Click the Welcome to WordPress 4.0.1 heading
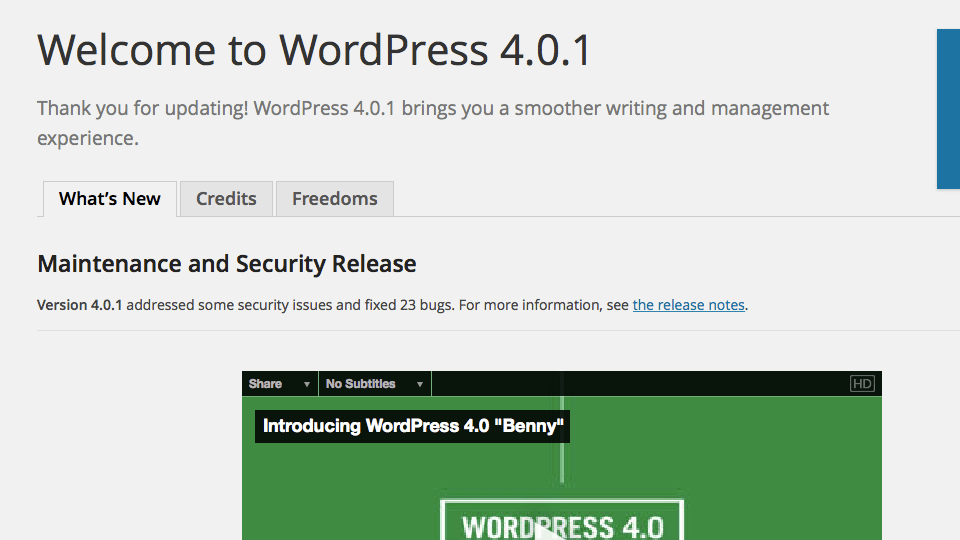The image size is (960, 540). [x=314, y=50]
